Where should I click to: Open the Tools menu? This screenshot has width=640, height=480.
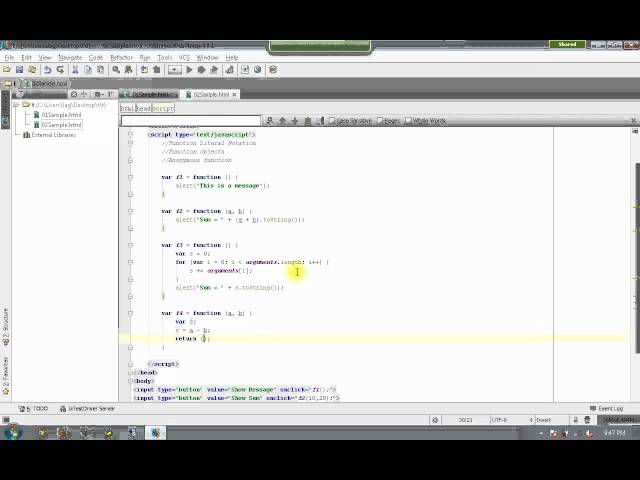tap(165, 58)
